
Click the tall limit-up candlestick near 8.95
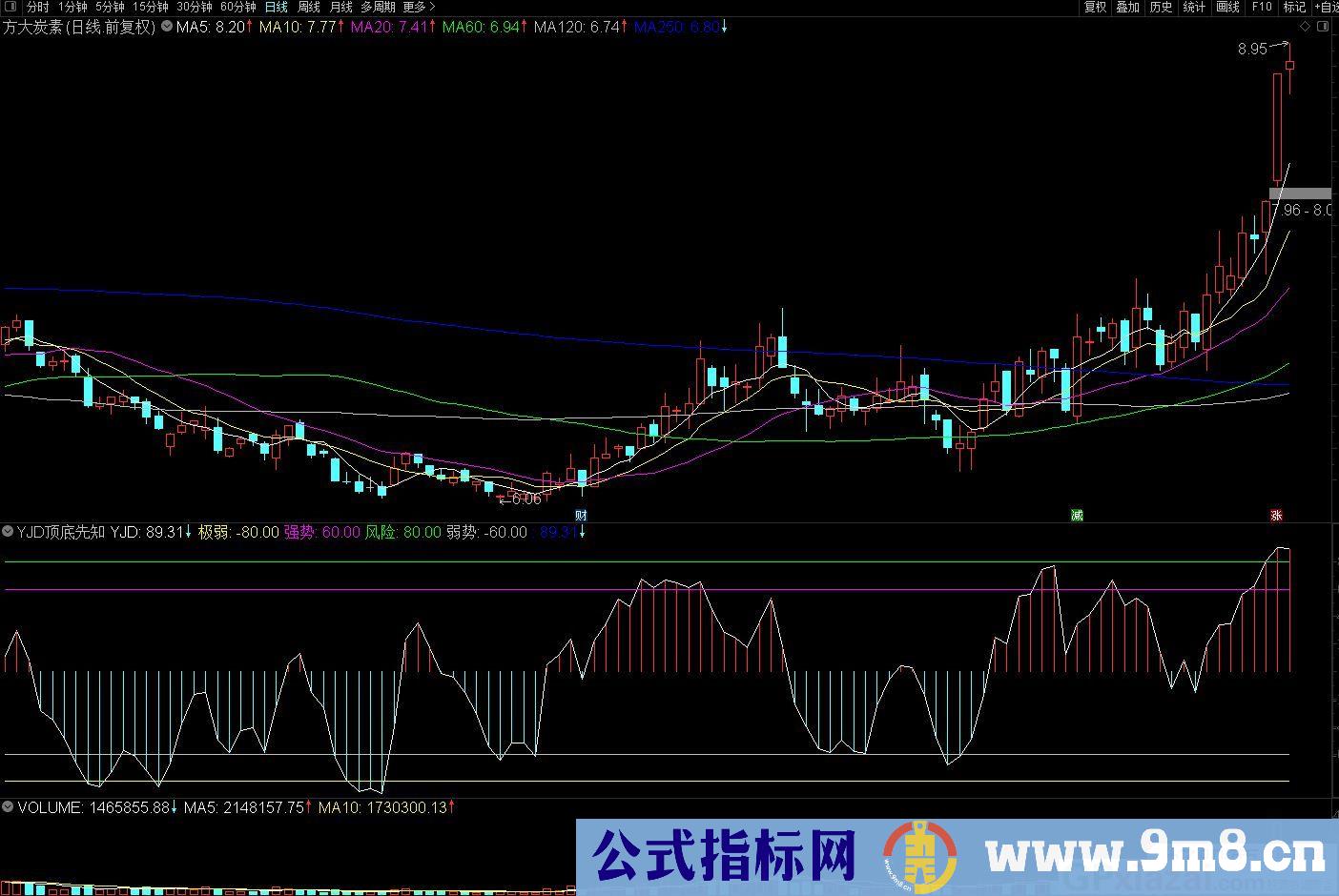click(1278, 128)
